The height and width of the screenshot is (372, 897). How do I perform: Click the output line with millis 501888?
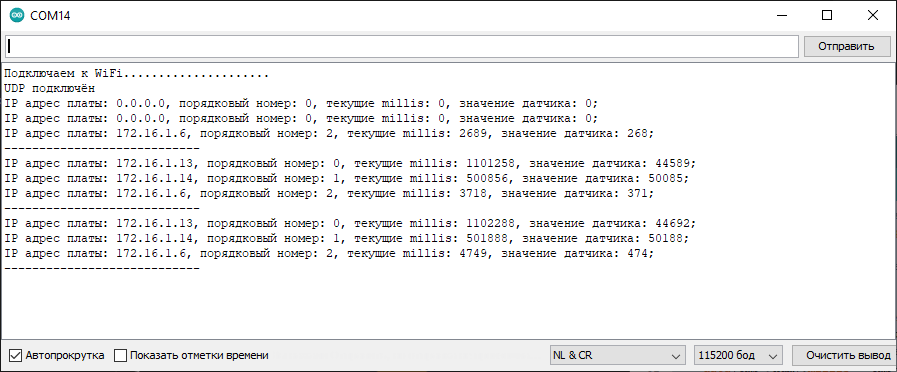point(346,238)
